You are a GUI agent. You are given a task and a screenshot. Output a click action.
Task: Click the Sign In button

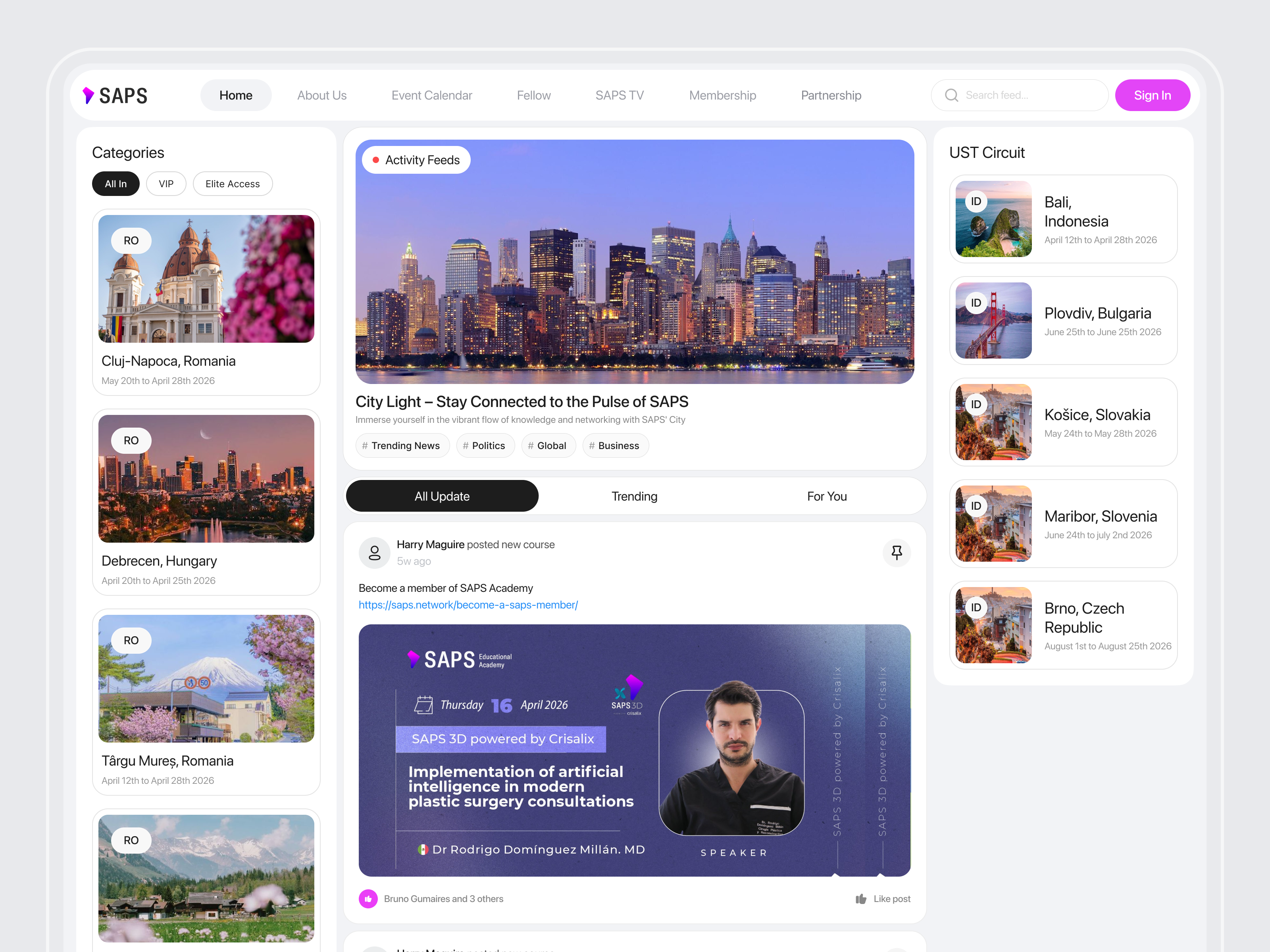pyautogui.click(x=1152, y=95)
